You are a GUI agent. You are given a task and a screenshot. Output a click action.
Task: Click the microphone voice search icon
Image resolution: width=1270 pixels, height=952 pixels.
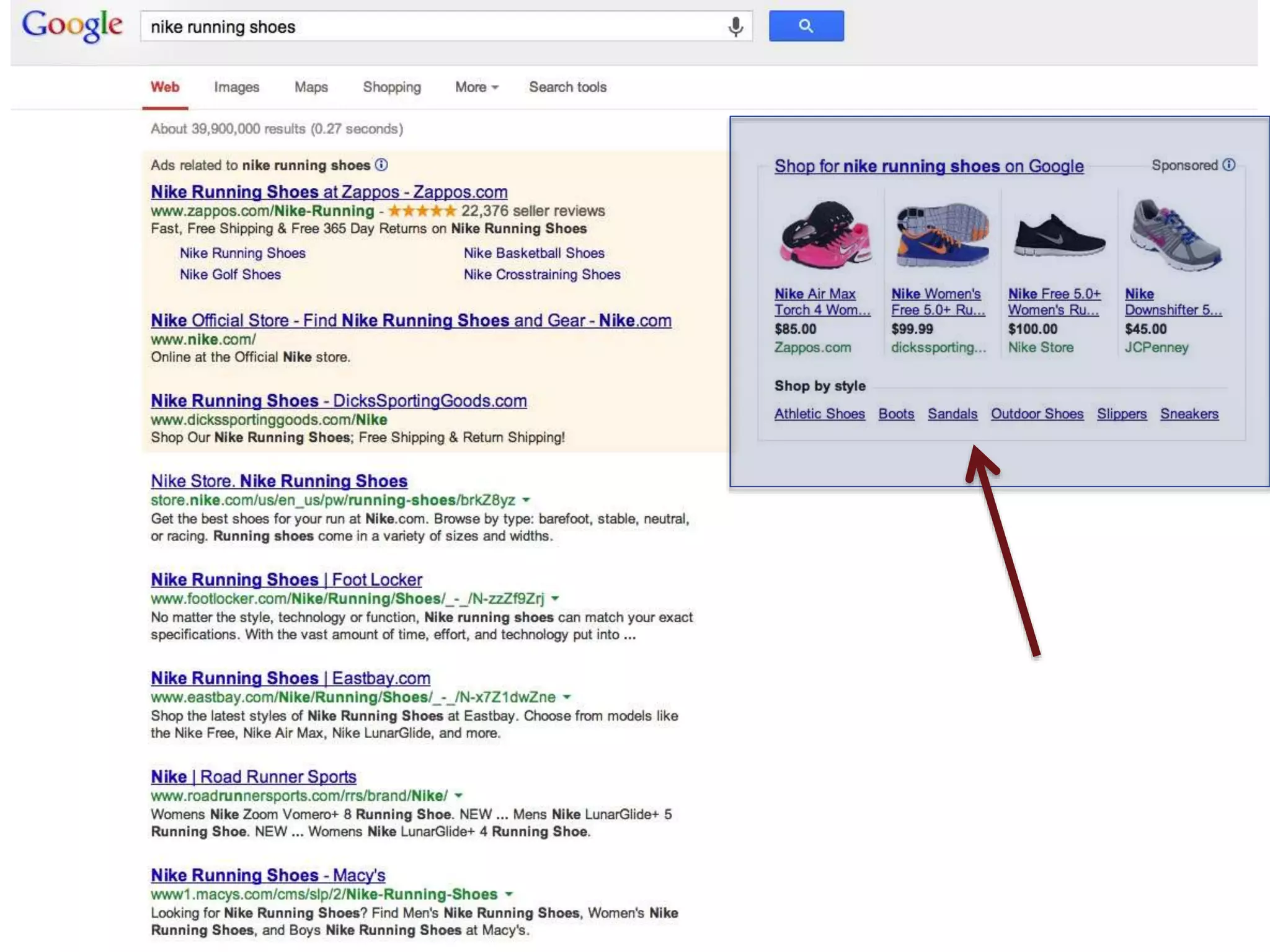point(735,27)
